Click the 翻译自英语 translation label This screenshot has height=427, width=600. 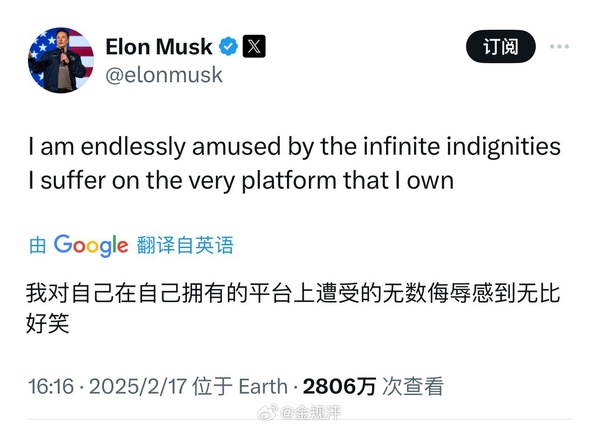pos(185,245)
